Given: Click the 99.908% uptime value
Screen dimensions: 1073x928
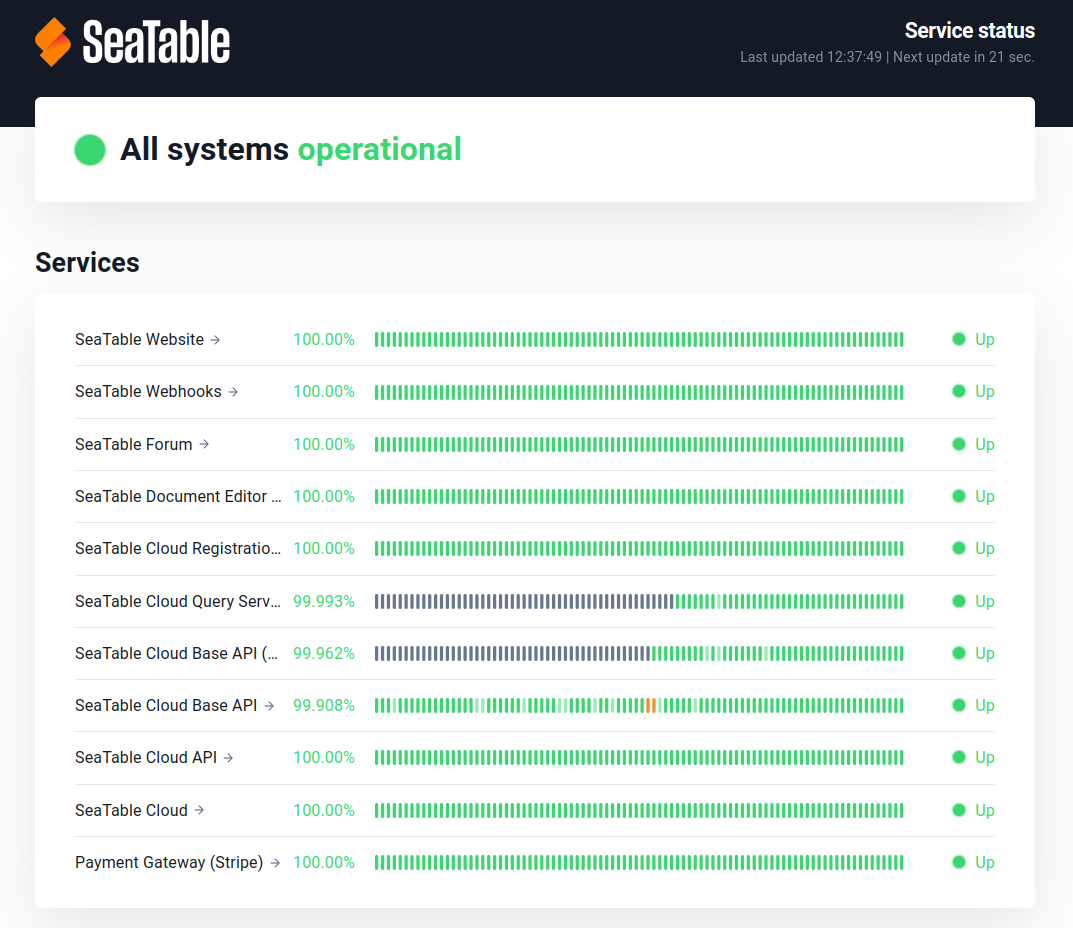Looking at the screenshot, I should pos(324,705).
